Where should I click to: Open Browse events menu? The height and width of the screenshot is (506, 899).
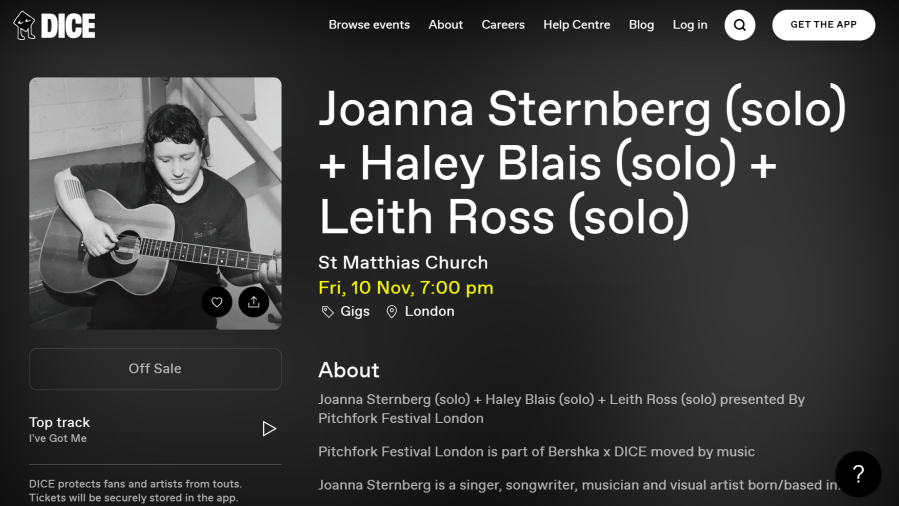[369, 25]
